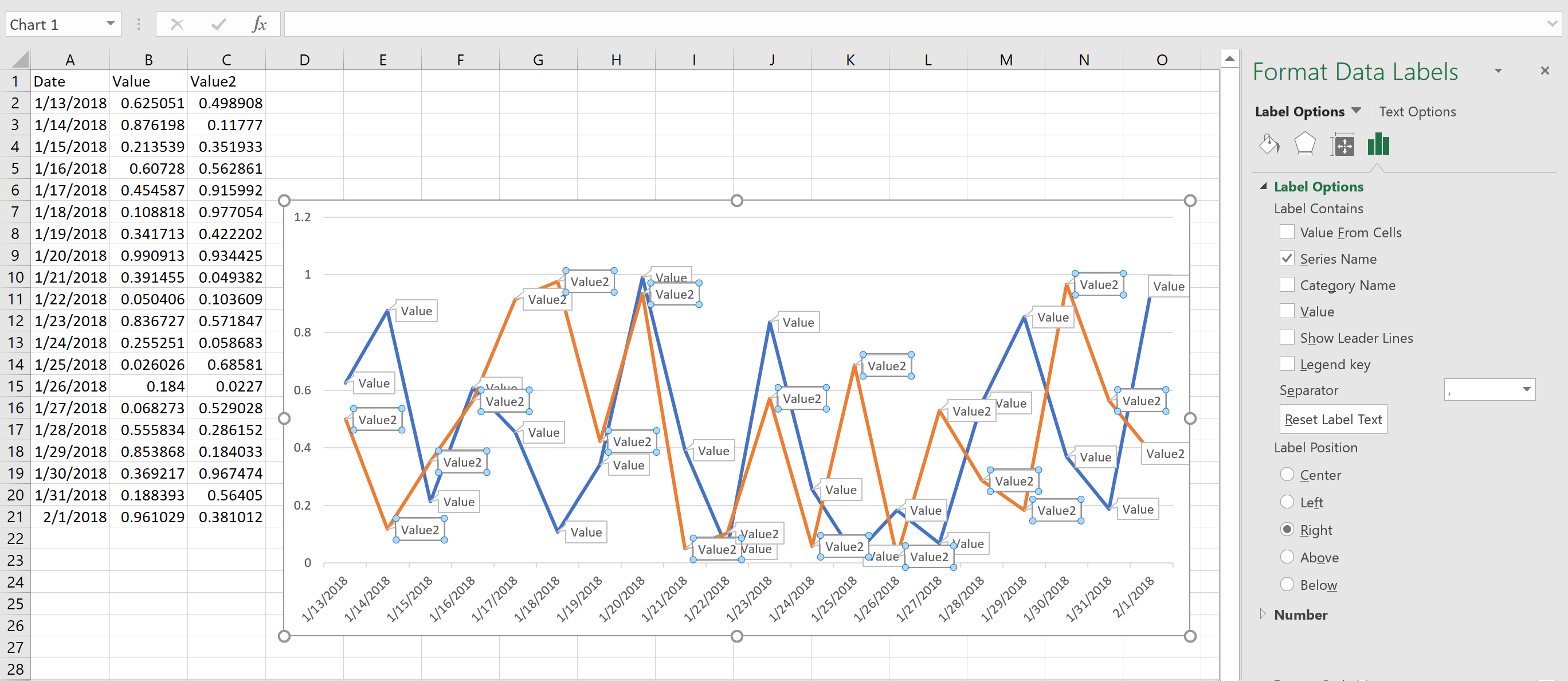Open the Size & Properties icon
This screenshot has height=681, width=1568.
[x=1342, y=145]
